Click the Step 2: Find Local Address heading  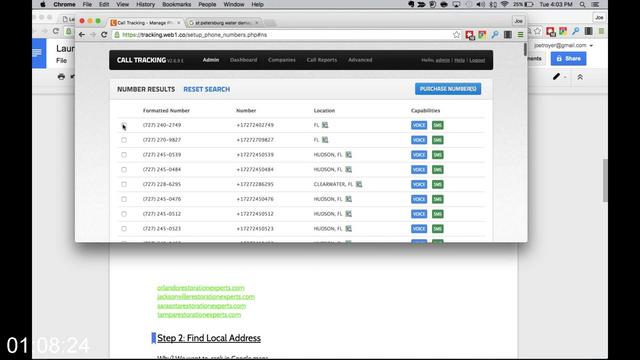(x=209, y=338)
